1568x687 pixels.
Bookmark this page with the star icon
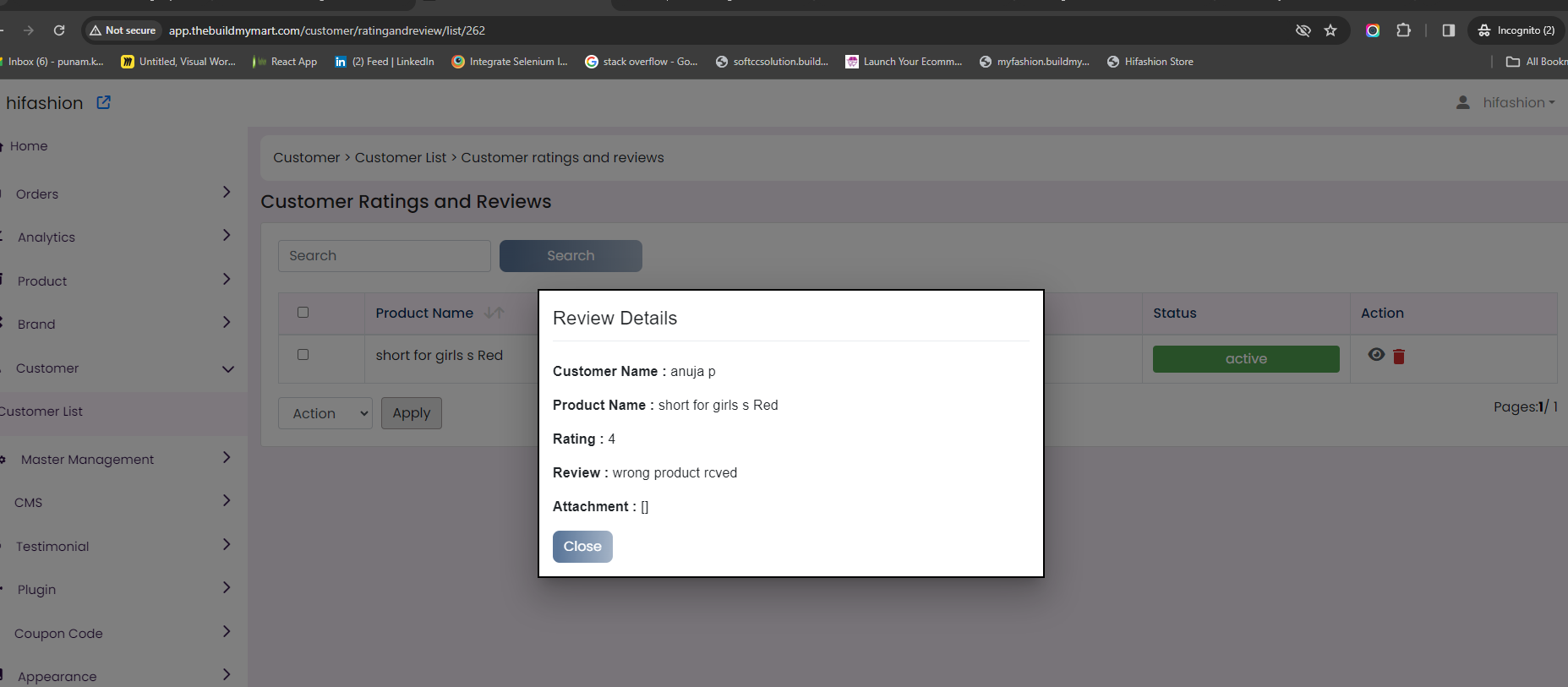1330,30
